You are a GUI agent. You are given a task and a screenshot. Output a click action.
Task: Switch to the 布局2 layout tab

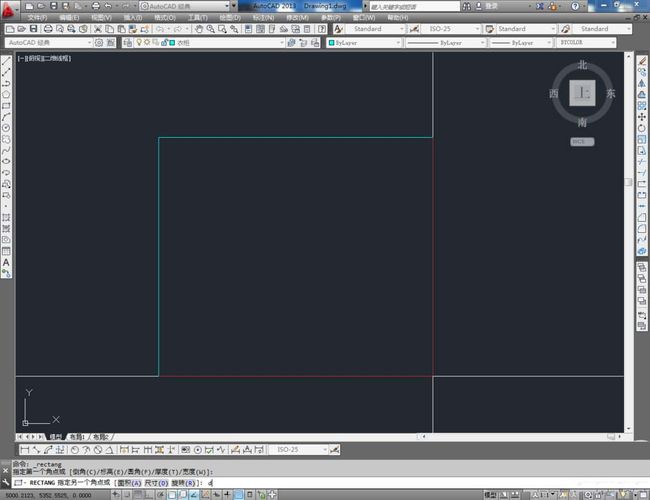pos(100,437)
